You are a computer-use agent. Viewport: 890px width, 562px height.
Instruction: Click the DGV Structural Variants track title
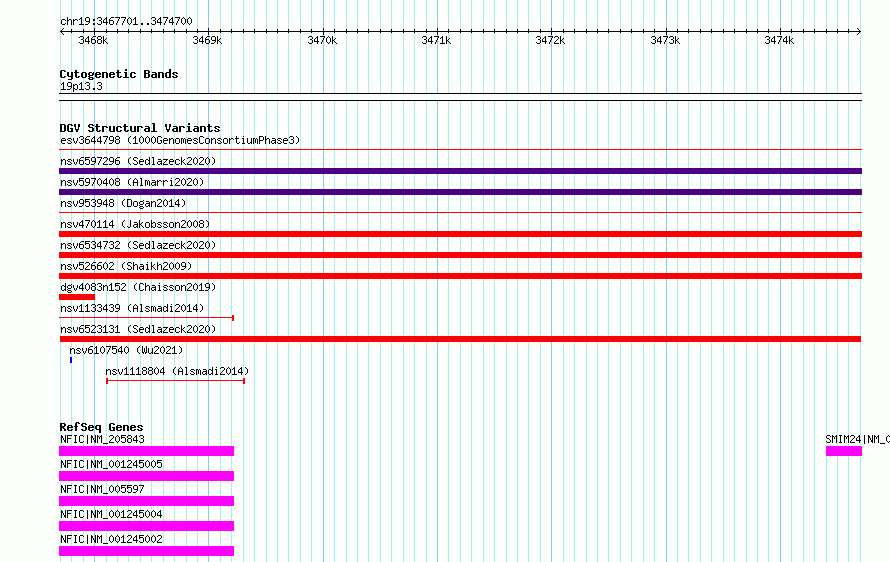point(140,128)
